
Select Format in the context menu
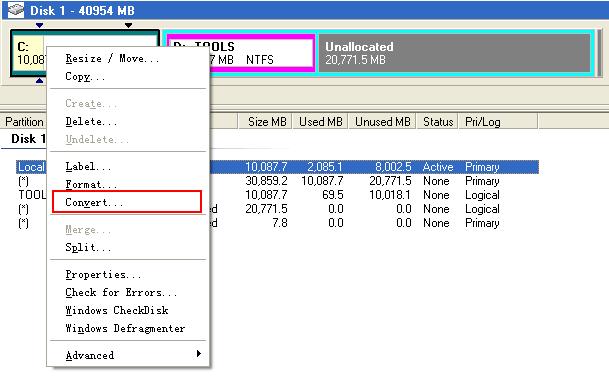[x=91, y=185]
